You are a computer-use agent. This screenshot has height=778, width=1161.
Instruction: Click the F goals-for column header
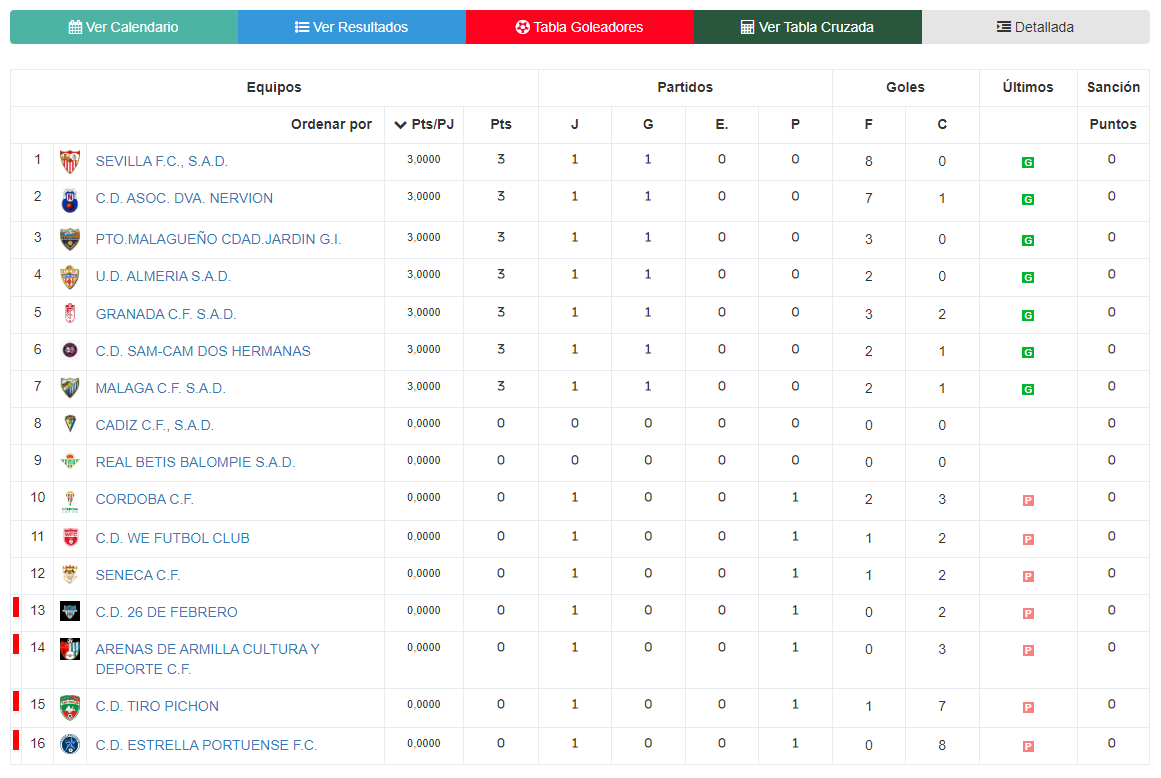[869, 124]
